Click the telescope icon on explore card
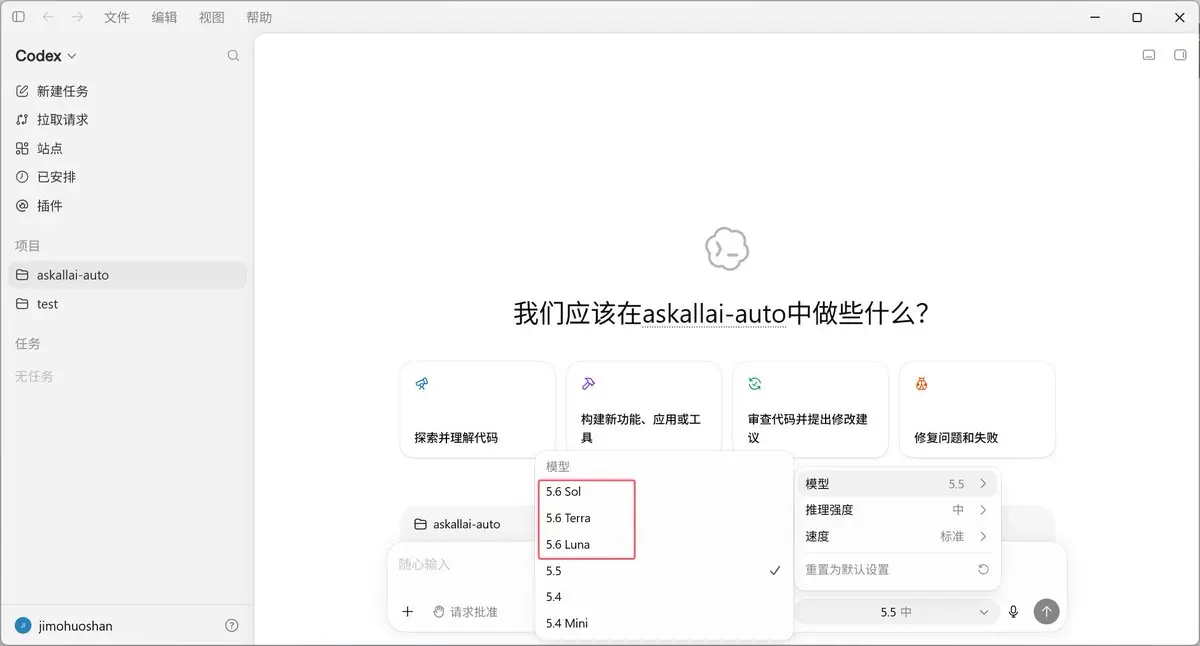The height and width of the screenshot is (646, 1200). coord(422,384)
